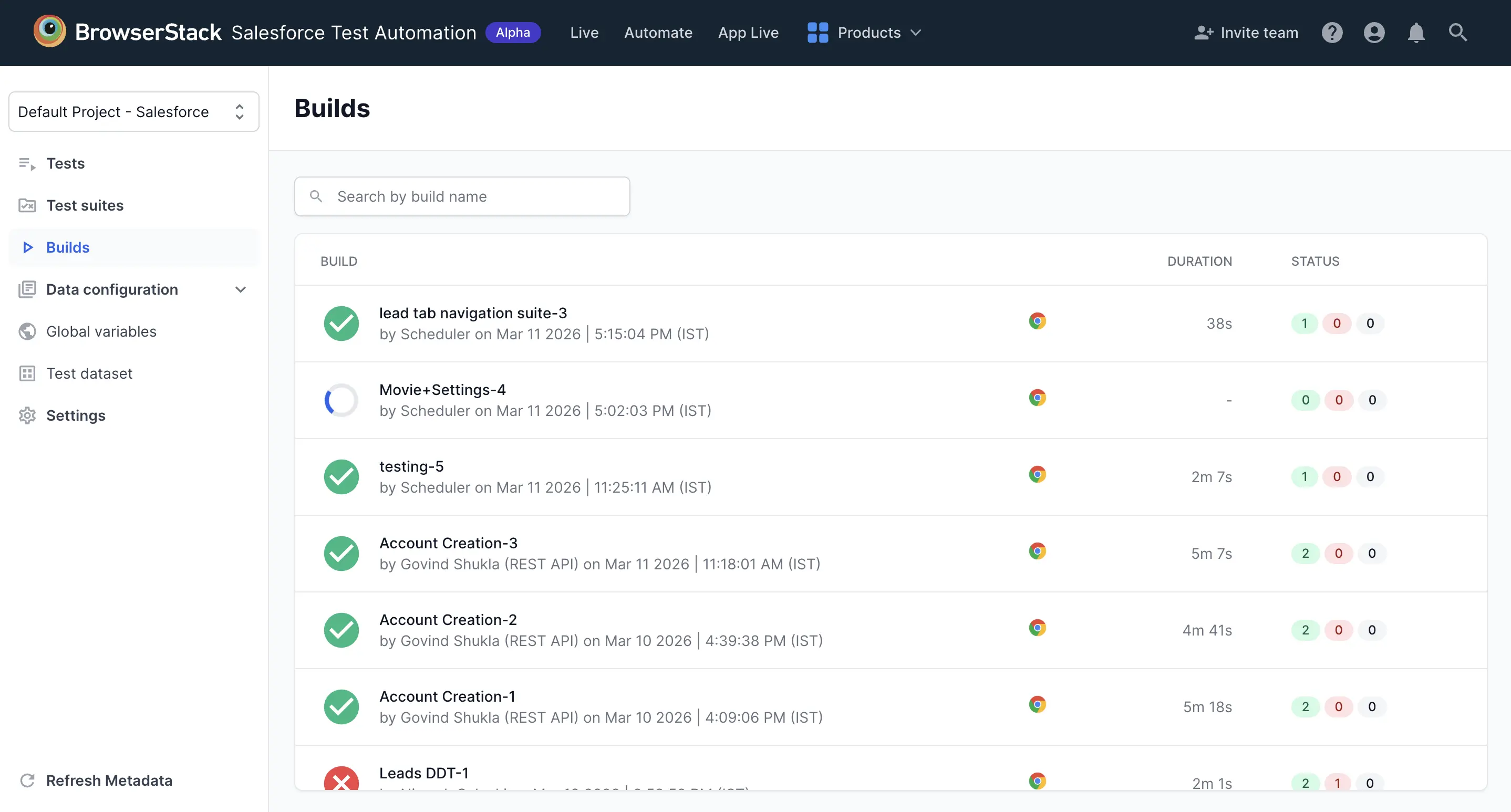Open Global variables from the sidebar
This screenshot has width=1511, height=812.
tap(101, 331)
